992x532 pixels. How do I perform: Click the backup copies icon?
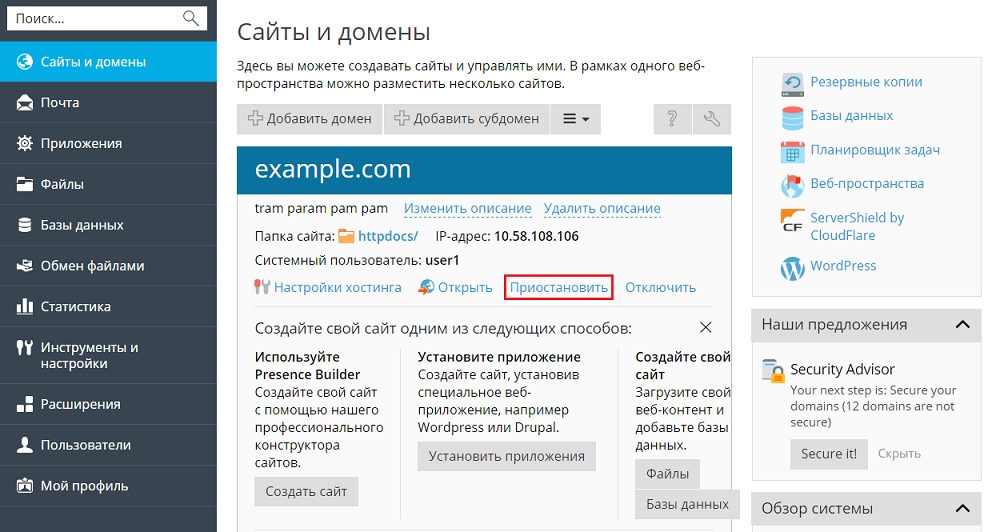tap(793, 83)
